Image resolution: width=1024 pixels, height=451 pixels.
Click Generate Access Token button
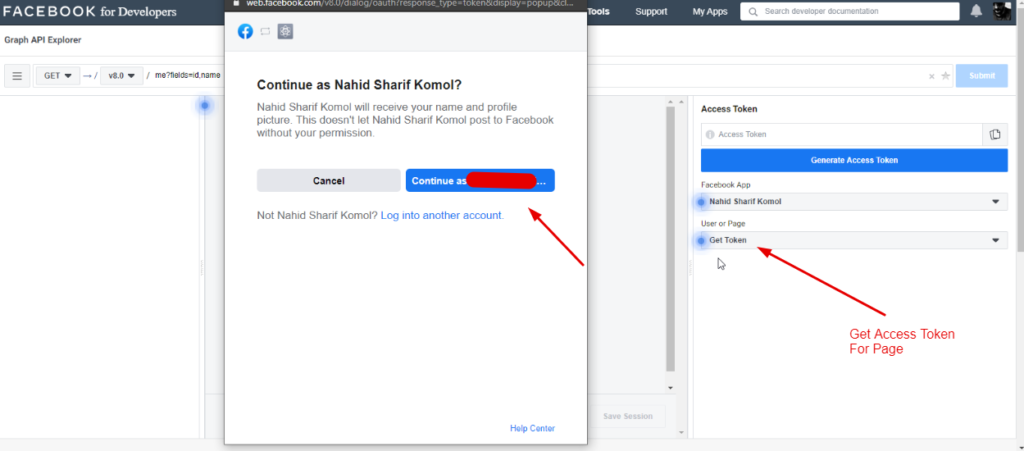(854, 160)
